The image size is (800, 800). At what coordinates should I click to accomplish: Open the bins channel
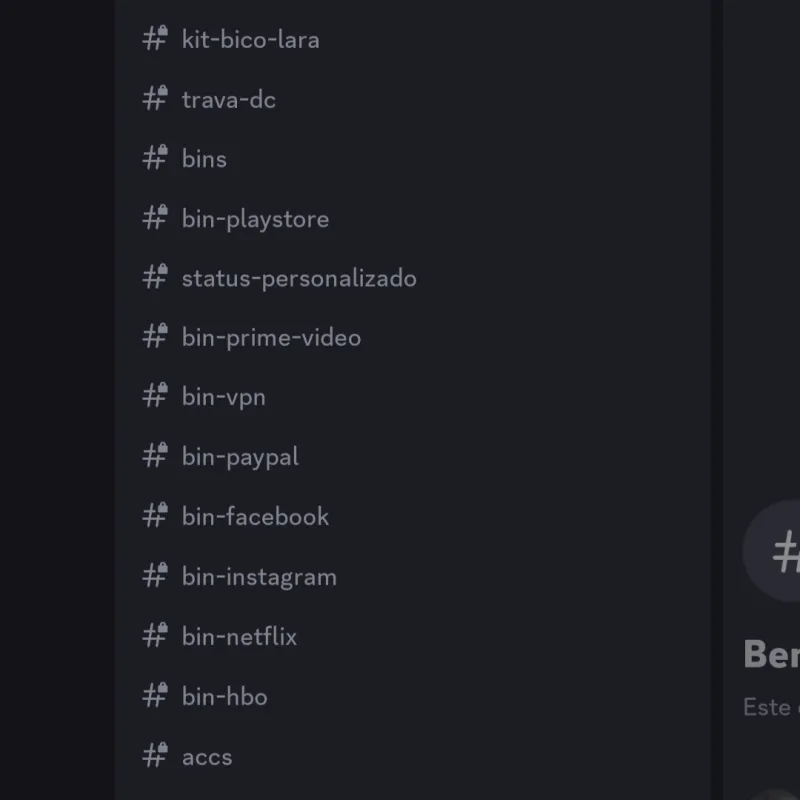(x=203, y=158)
